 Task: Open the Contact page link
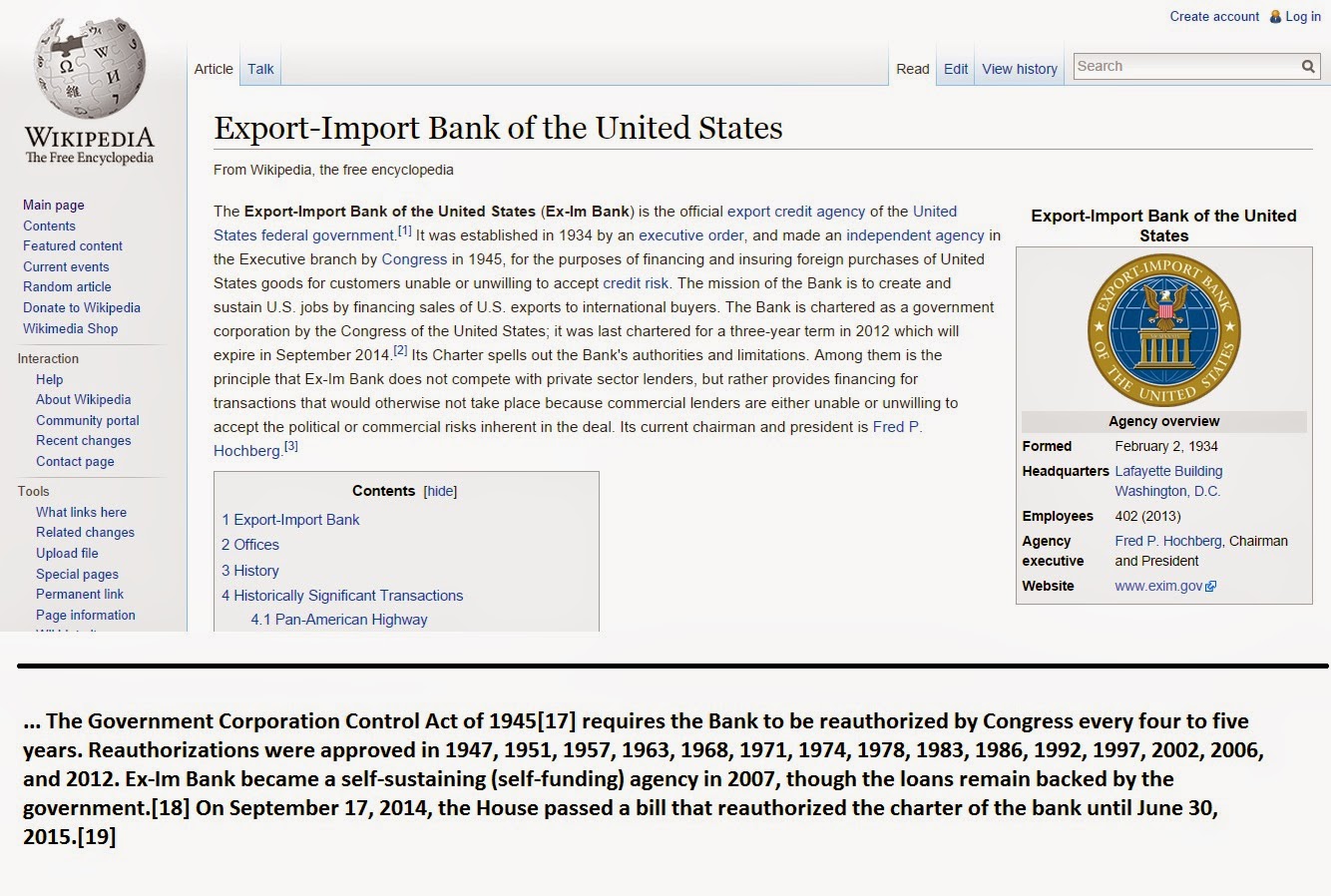75,461
